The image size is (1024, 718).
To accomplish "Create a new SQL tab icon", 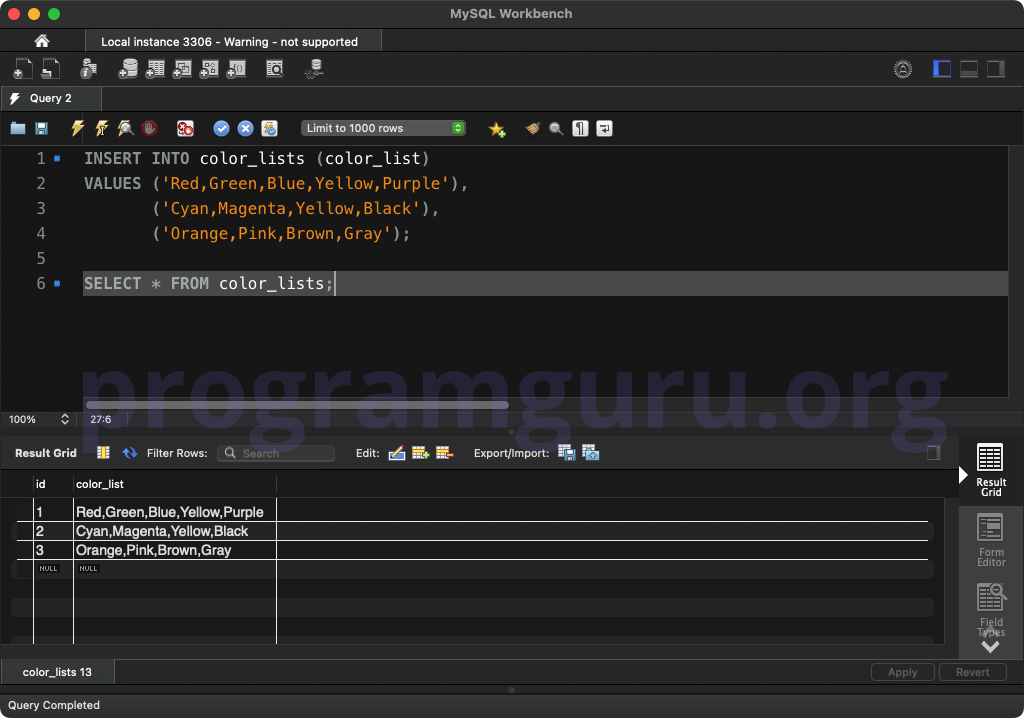I will (x=23, y=69).
